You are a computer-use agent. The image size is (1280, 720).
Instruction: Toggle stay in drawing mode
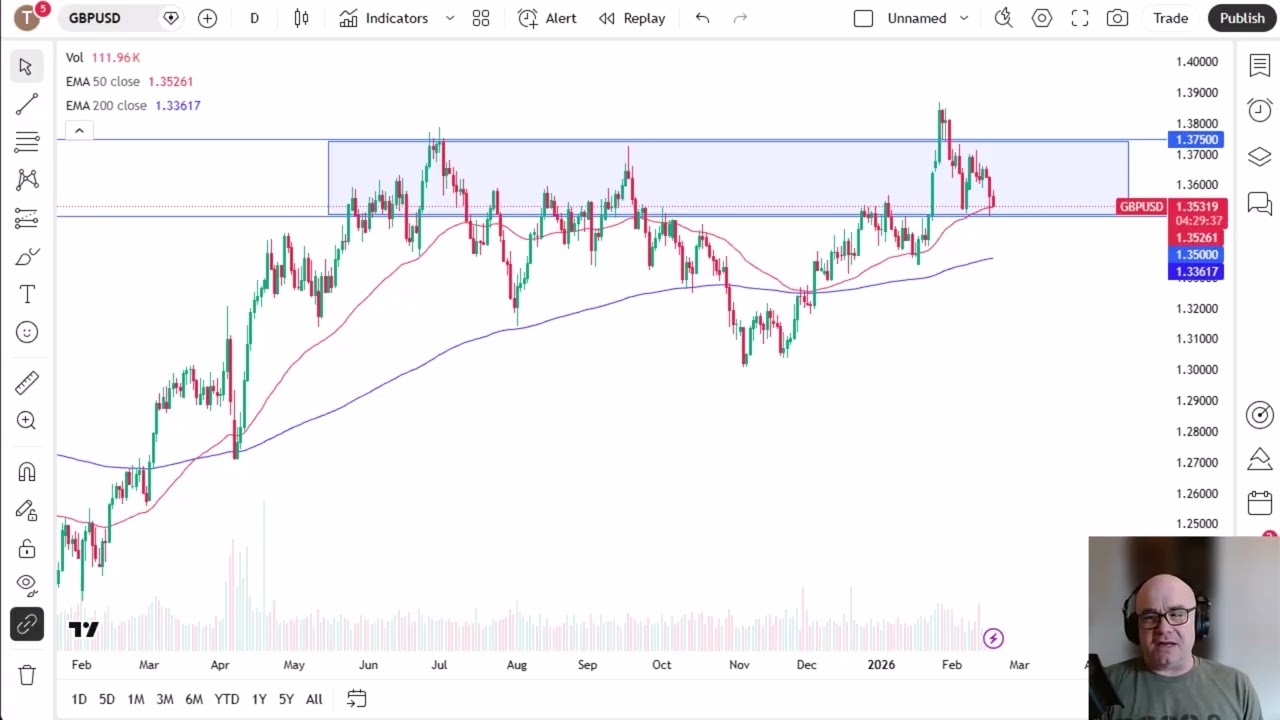[26, 510]
